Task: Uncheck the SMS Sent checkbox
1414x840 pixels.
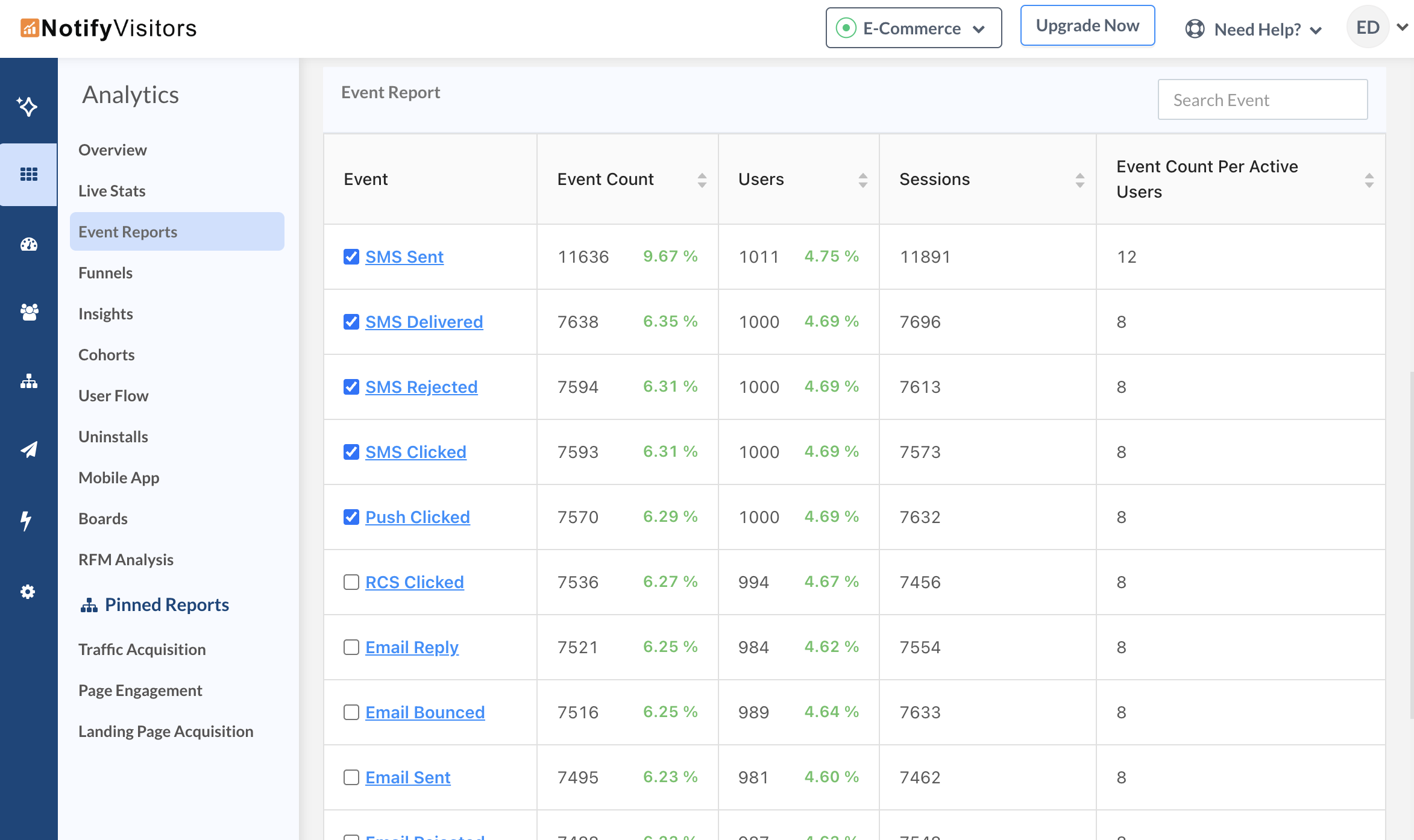Action: click(x=351, y=257)
